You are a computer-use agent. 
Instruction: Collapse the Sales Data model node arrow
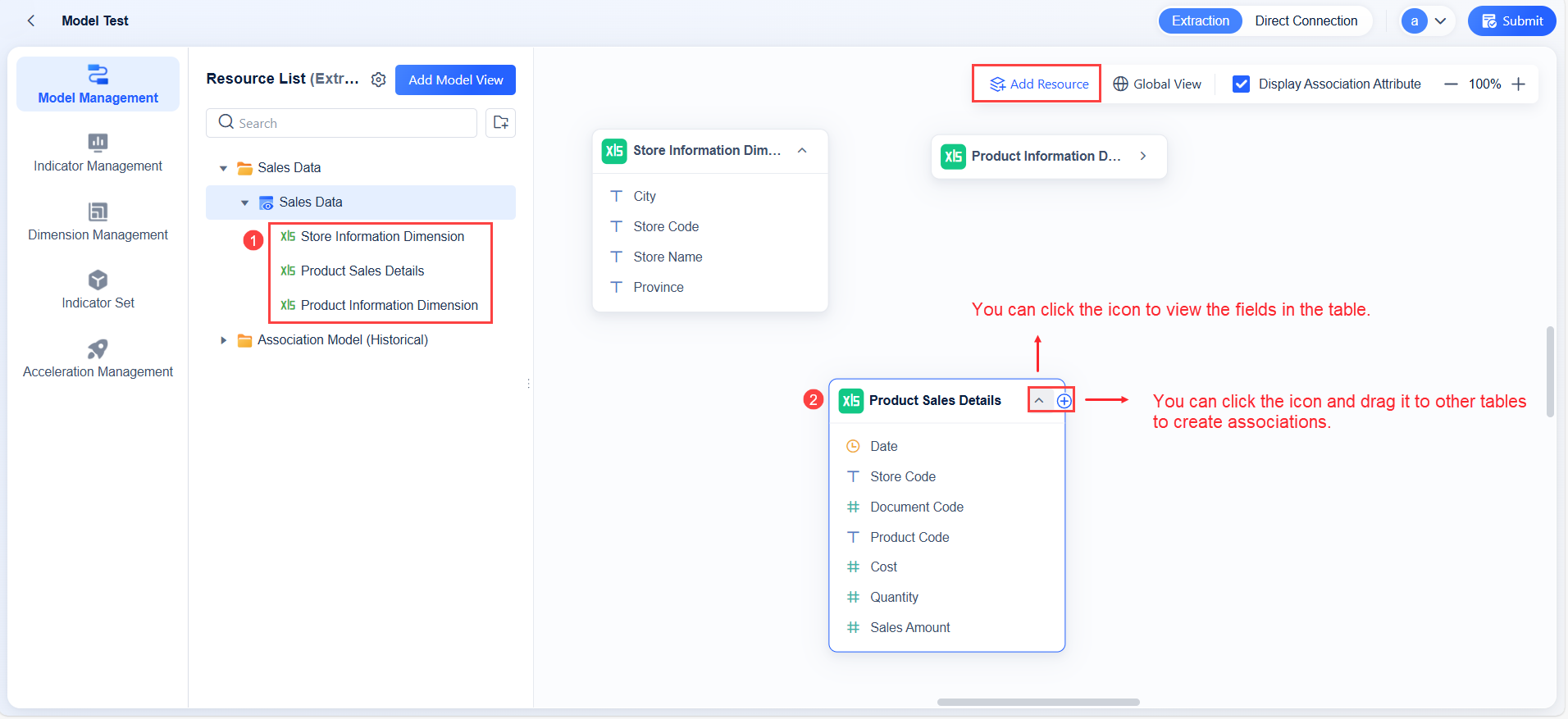pos(244,203)
